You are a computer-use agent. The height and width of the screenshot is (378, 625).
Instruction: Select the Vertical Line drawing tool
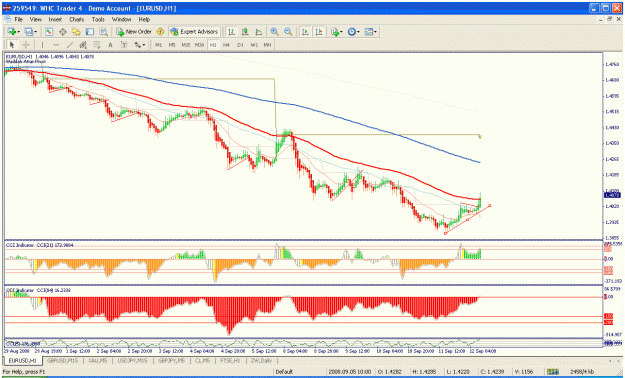tap(42, 45)
